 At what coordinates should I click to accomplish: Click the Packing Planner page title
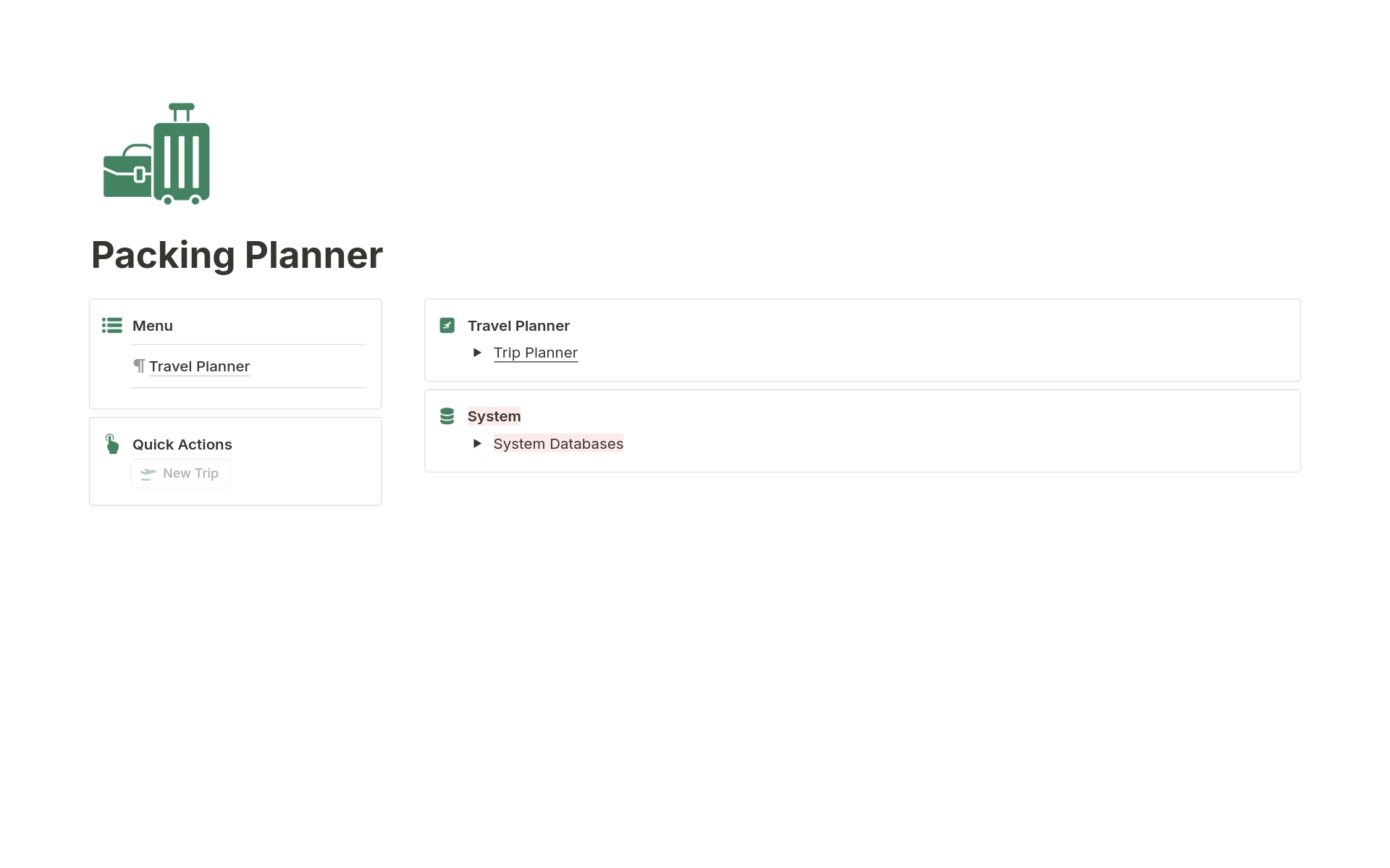[237, 255]
